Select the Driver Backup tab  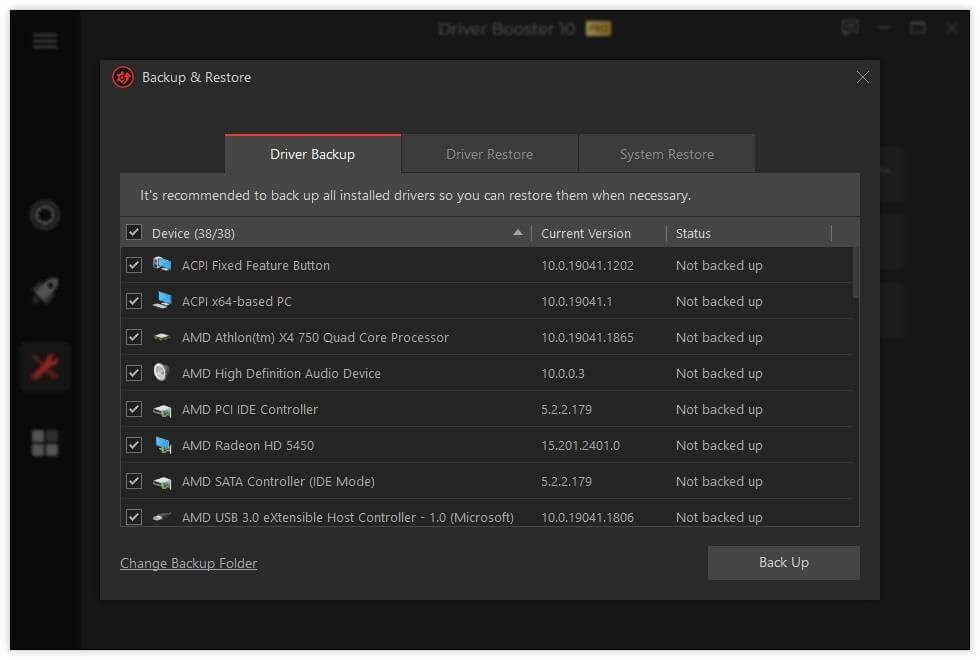point(312,154)
